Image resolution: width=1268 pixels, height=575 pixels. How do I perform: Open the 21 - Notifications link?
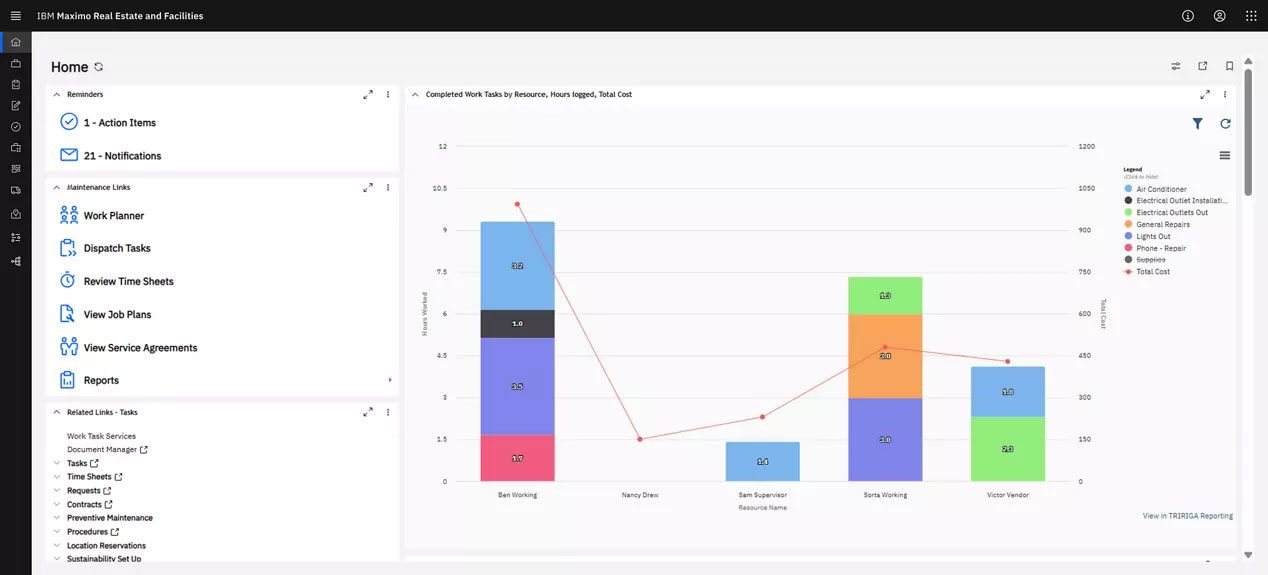[x=121, y=156]
